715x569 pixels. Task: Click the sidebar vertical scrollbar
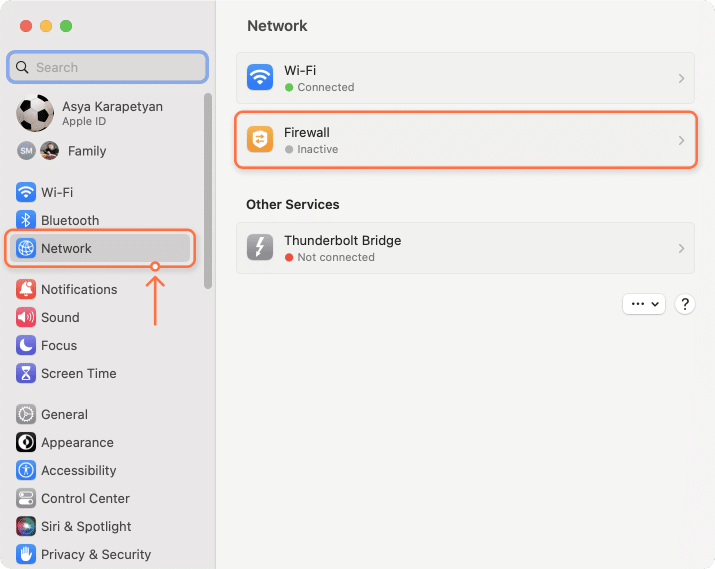(208, 191)
